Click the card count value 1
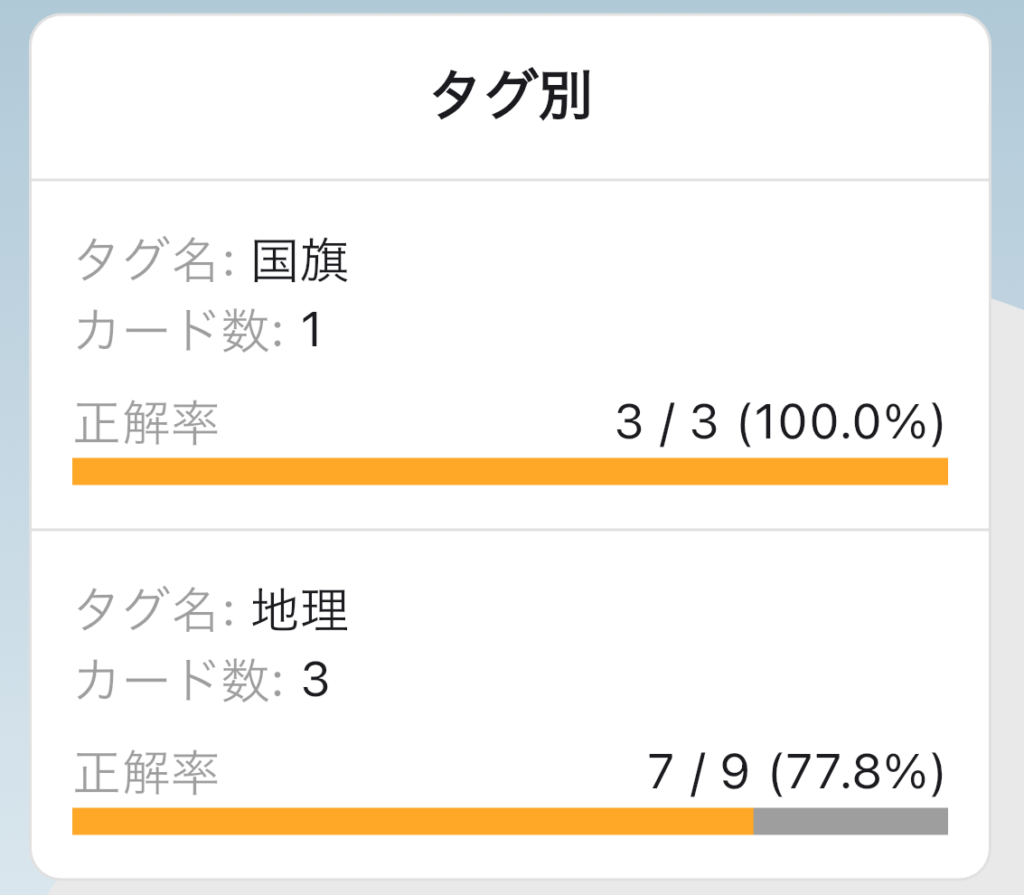1024x895 pixels. click(312, 330)
